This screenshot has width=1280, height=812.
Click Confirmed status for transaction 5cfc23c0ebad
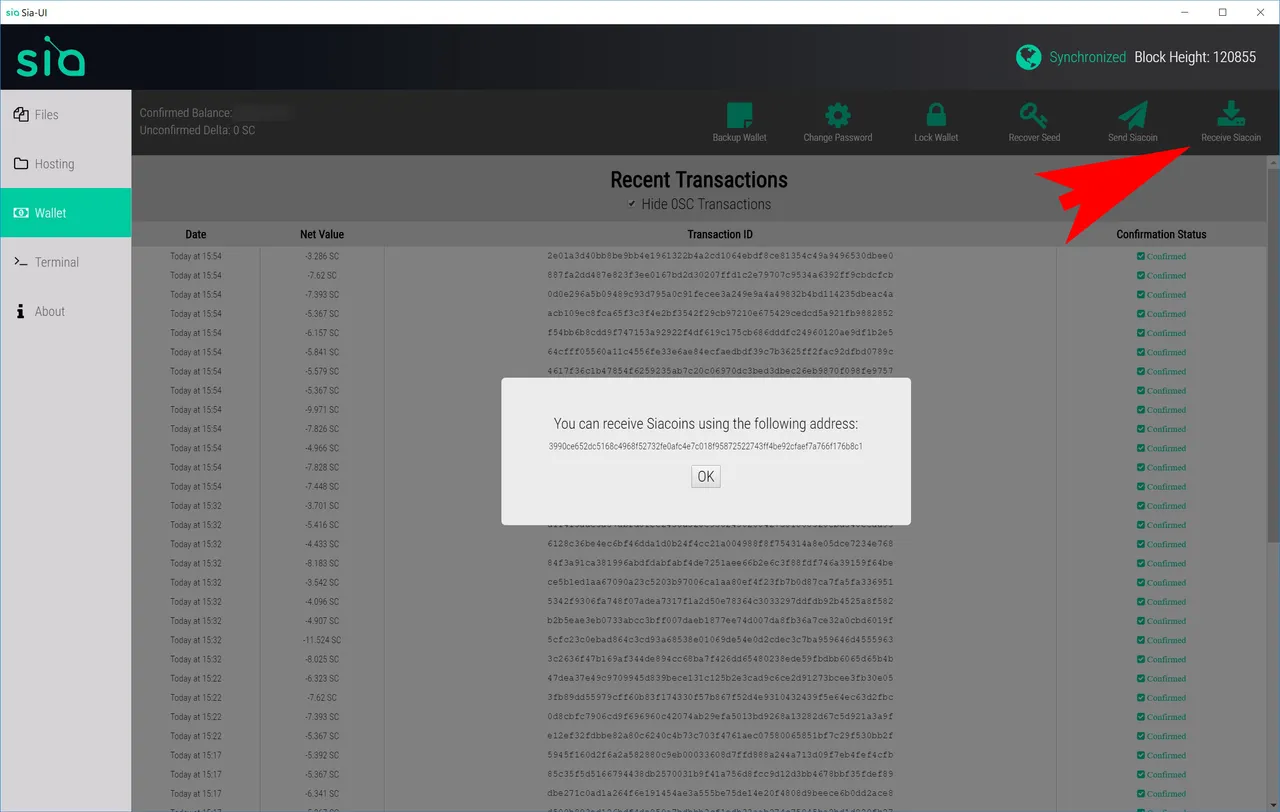point(1161,640)
